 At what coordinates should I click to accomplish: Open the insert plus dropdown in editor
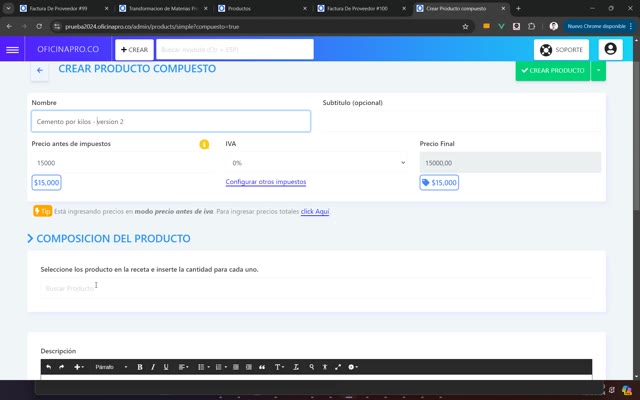tap(79, 367)
